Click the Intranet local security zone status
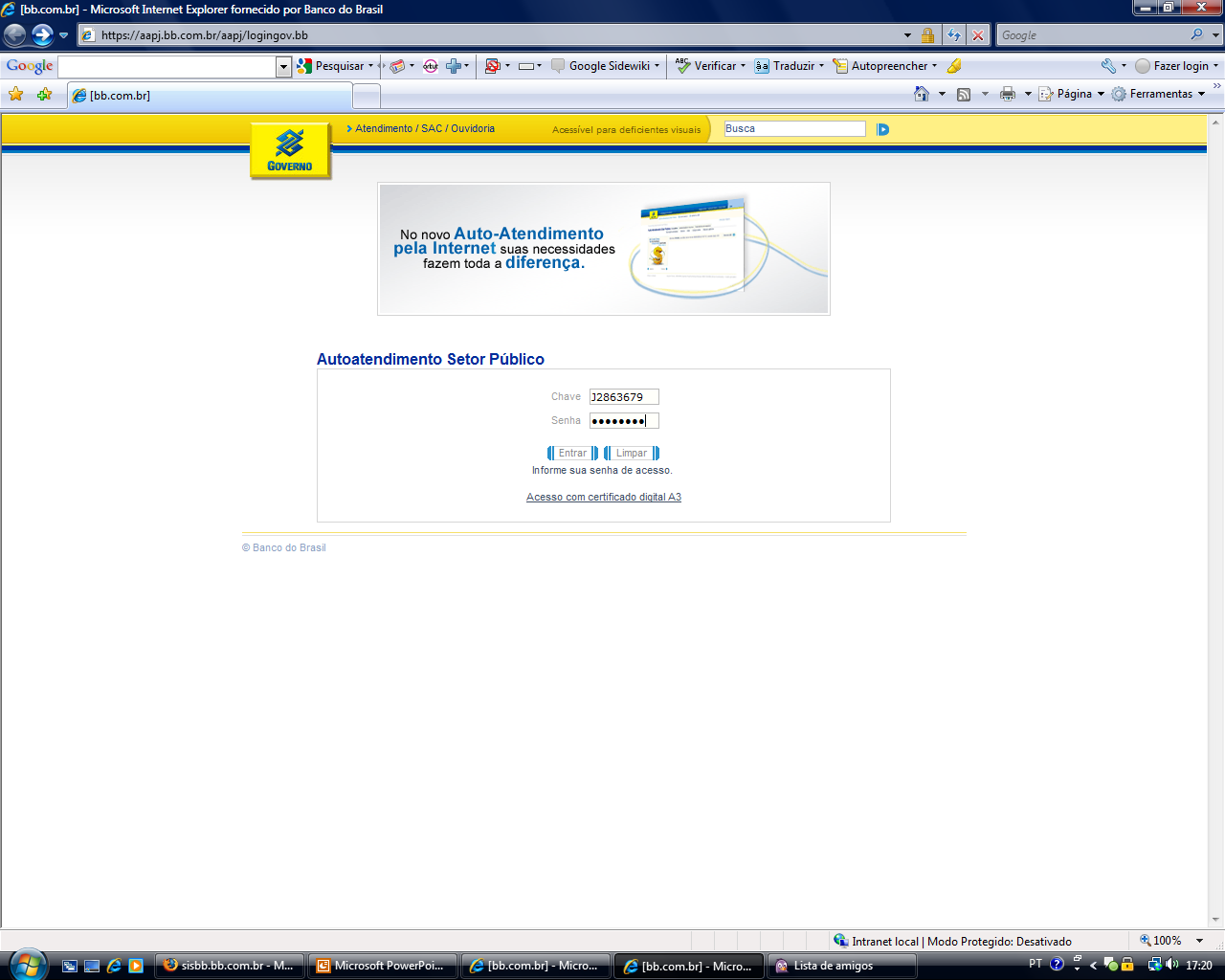Screen dimensions: 1225x980 [952, 942]
